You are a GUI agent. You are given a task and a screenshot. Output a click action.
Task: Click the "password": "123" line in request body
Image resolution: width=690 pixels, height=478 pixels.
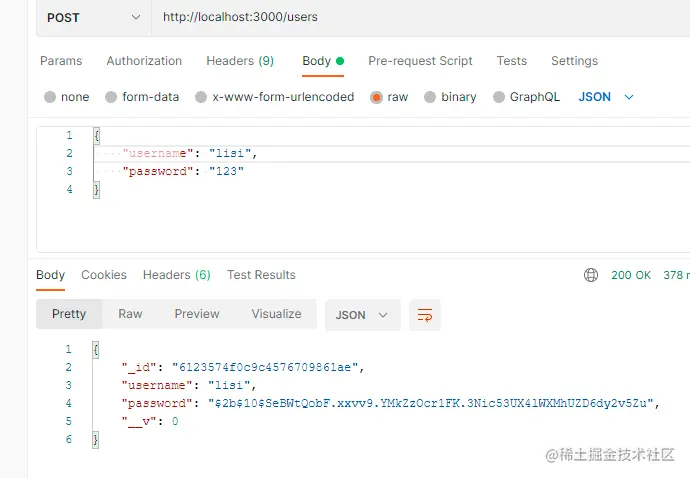click(x=183, y=171)
